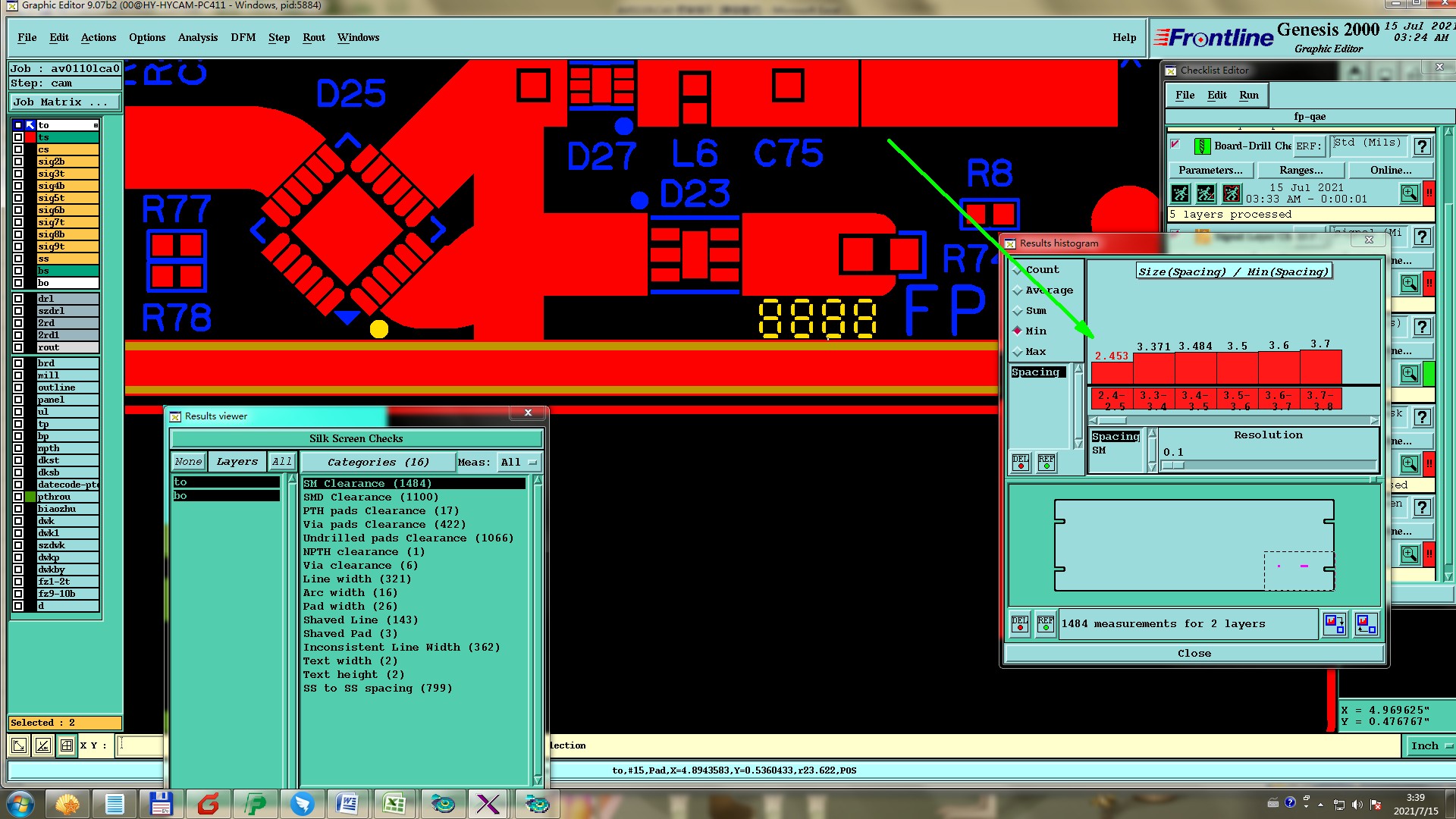Toggle display checkbox of sig2b layer
Screen dimensions: 1456x819
tap(18, 162)
